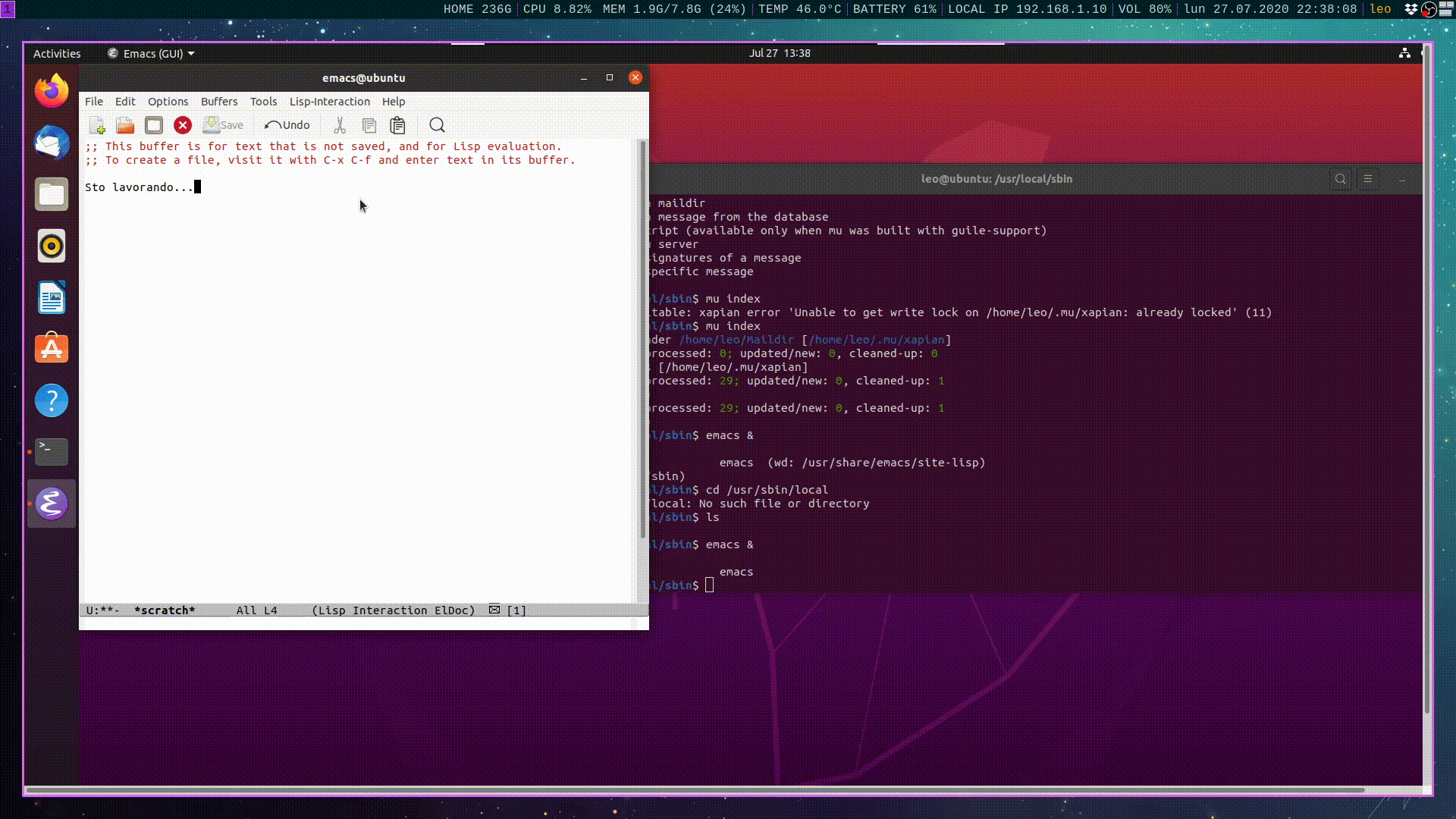This screenshot has width=1456, height=819.
Task: Save the current buffer in Emacs
Action: tap(224, 125)
